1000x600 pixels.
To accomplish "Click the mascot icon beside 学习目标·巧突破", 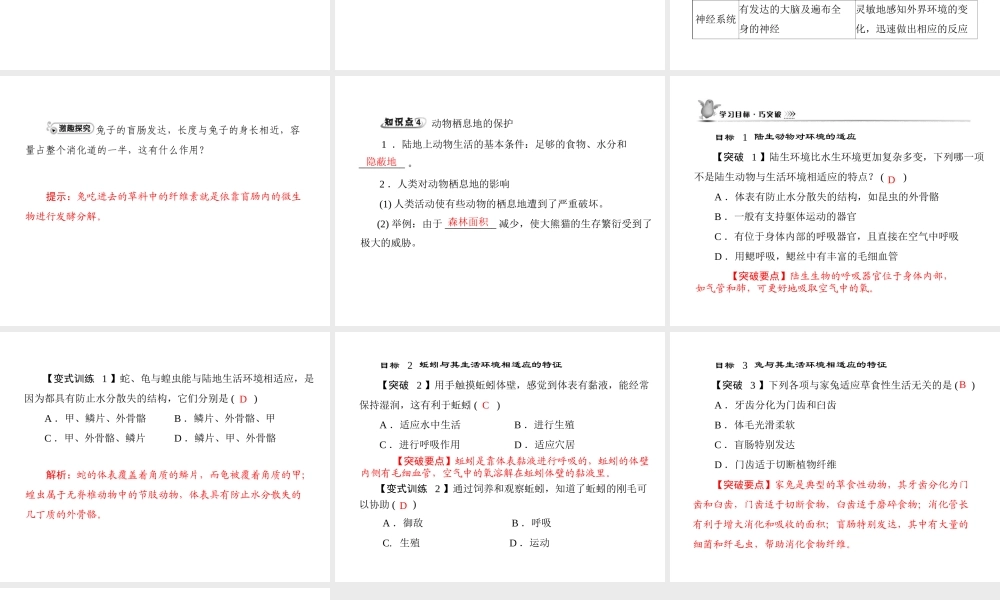I will [x=707, y=110].
